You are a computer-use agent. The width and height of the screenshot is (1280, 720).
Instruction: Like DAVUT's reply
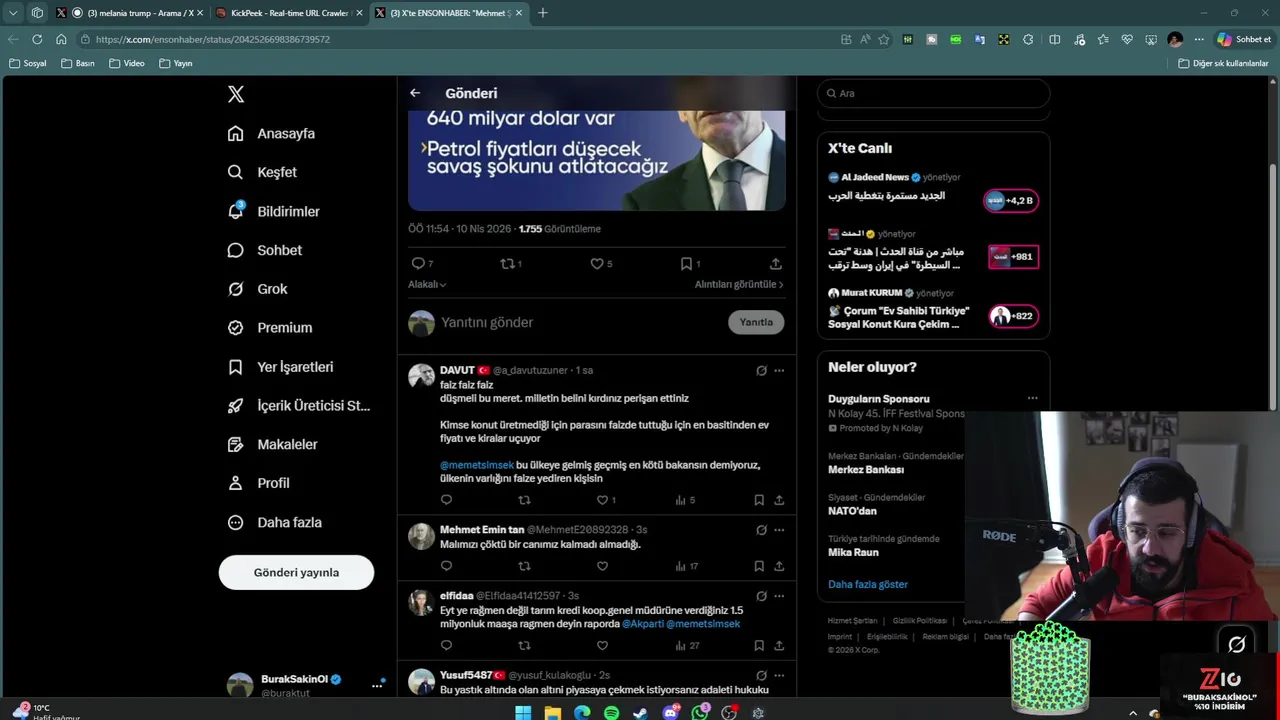602,500
